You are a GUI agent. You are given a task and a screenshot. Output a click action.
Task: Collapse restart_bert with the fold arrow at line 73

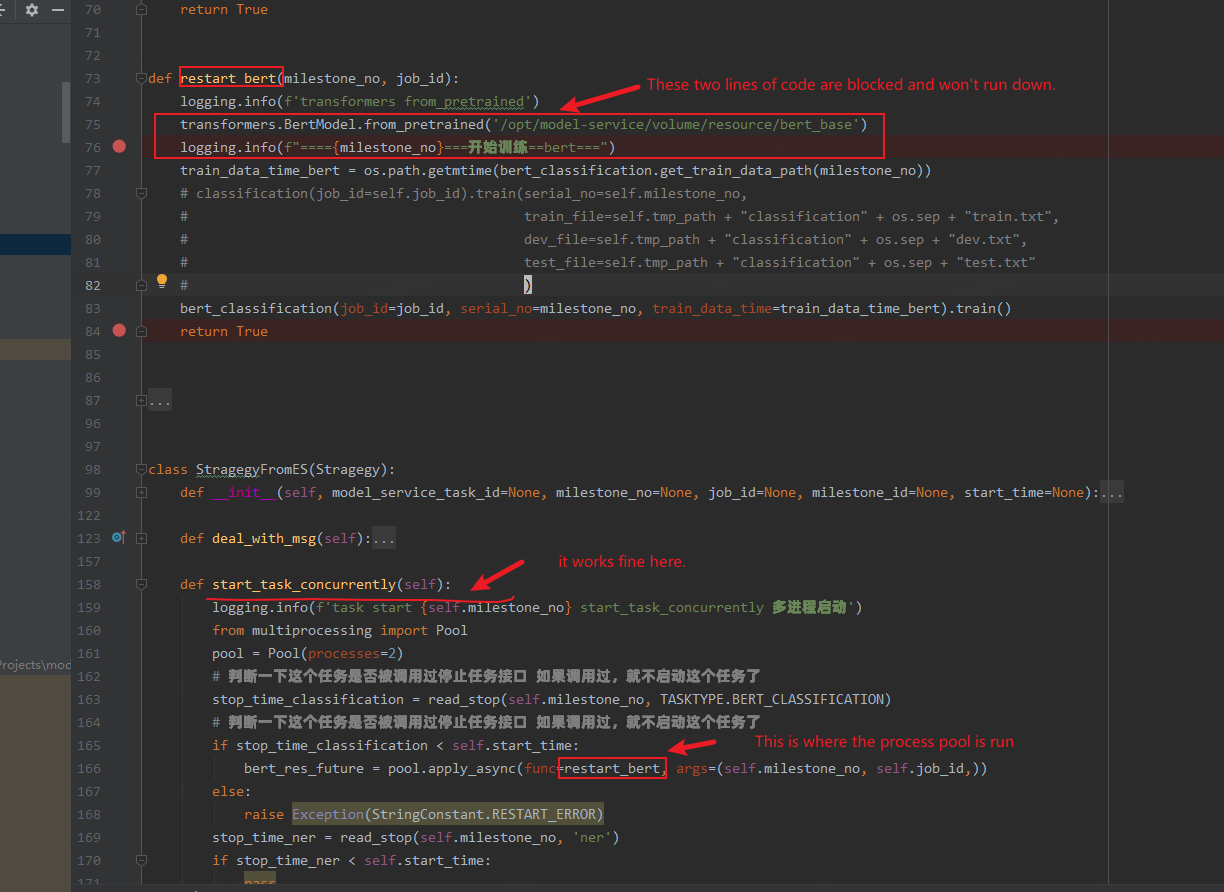[x=141, y=77]
